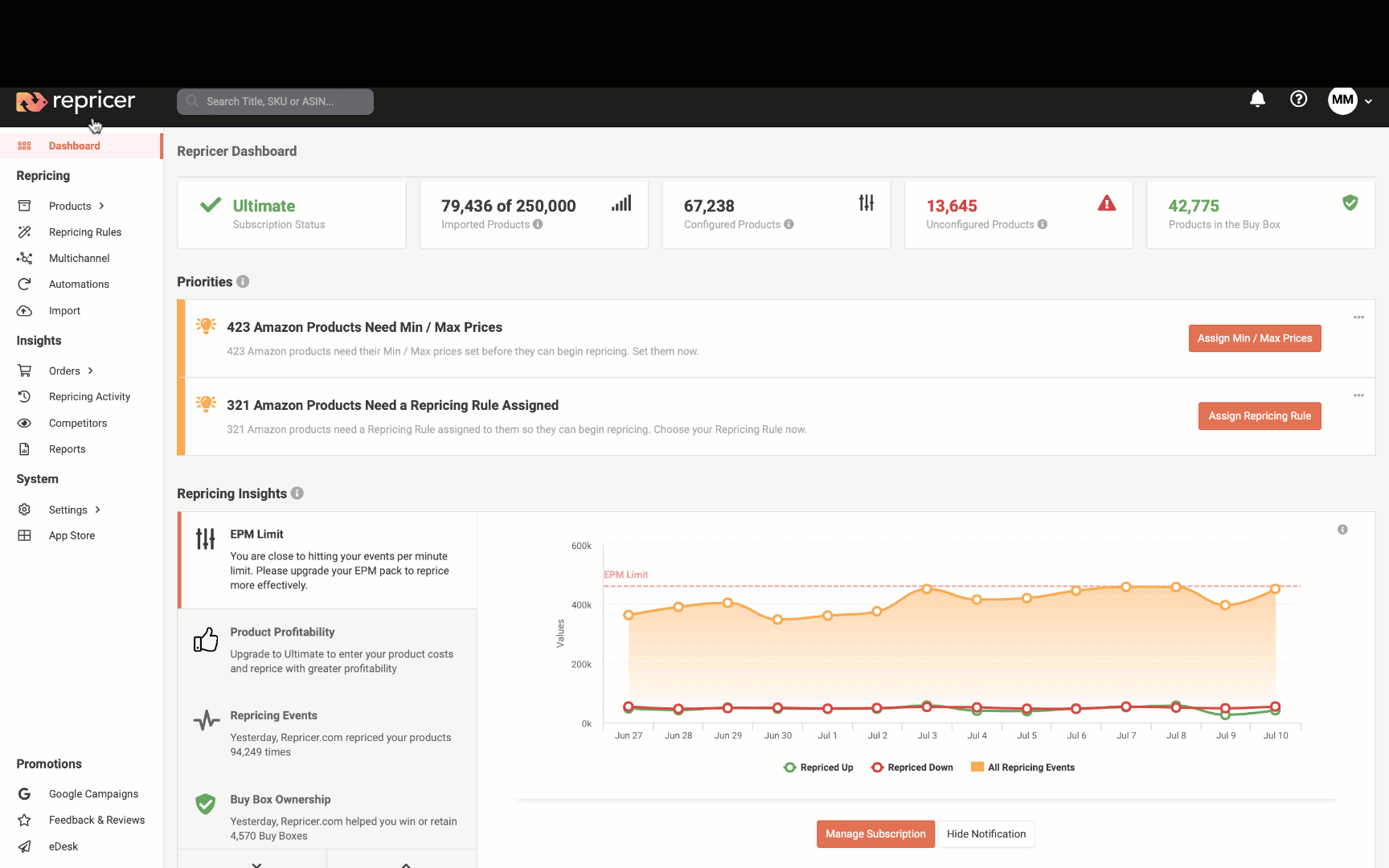Click the Unconfigured Products info icon
The width and height of the screenshot is (1389, 868).
click(x=1043, y=224)
